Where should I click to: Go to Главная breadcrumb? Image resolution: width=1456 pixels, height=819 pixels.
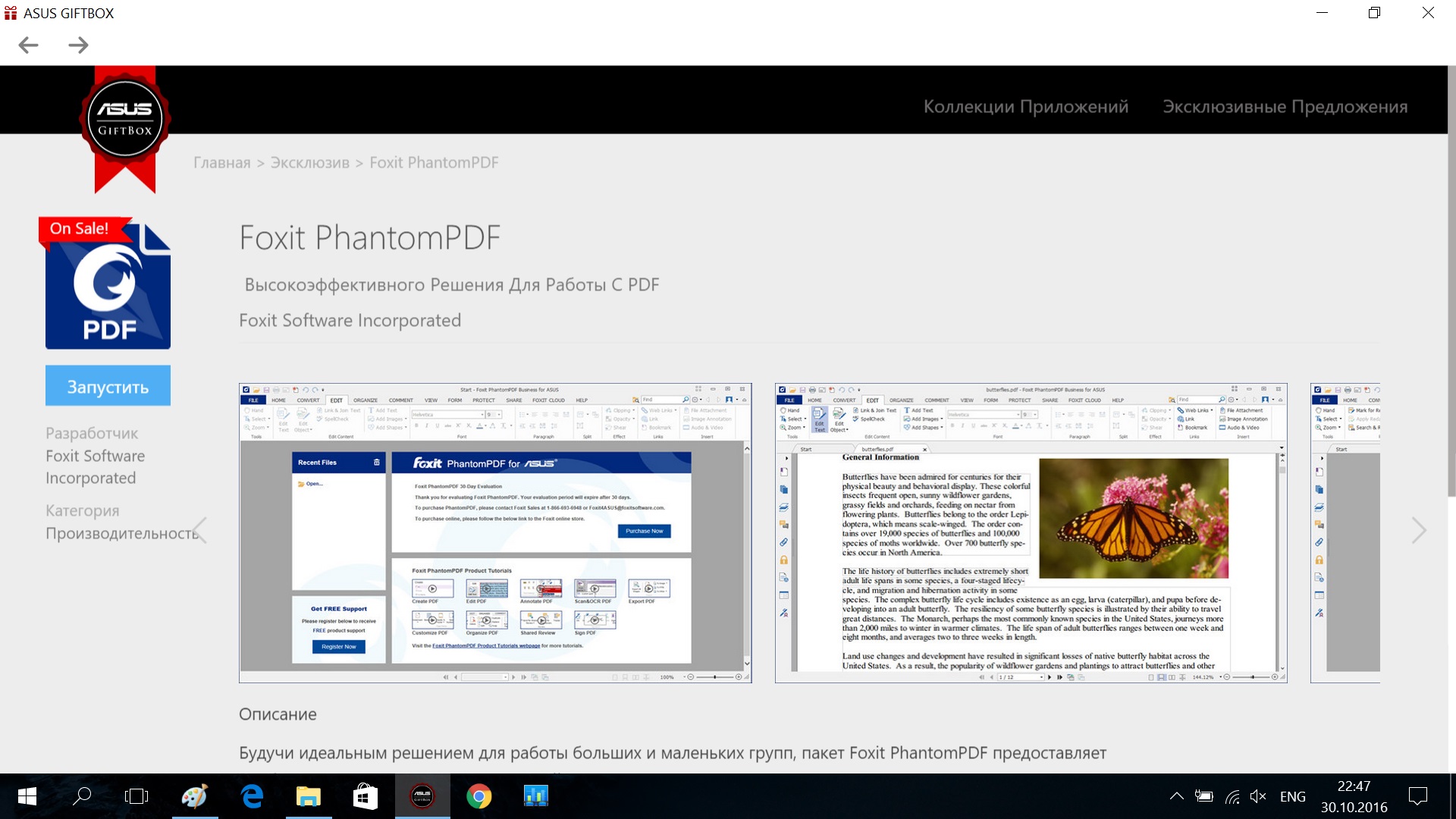(221, 163)
